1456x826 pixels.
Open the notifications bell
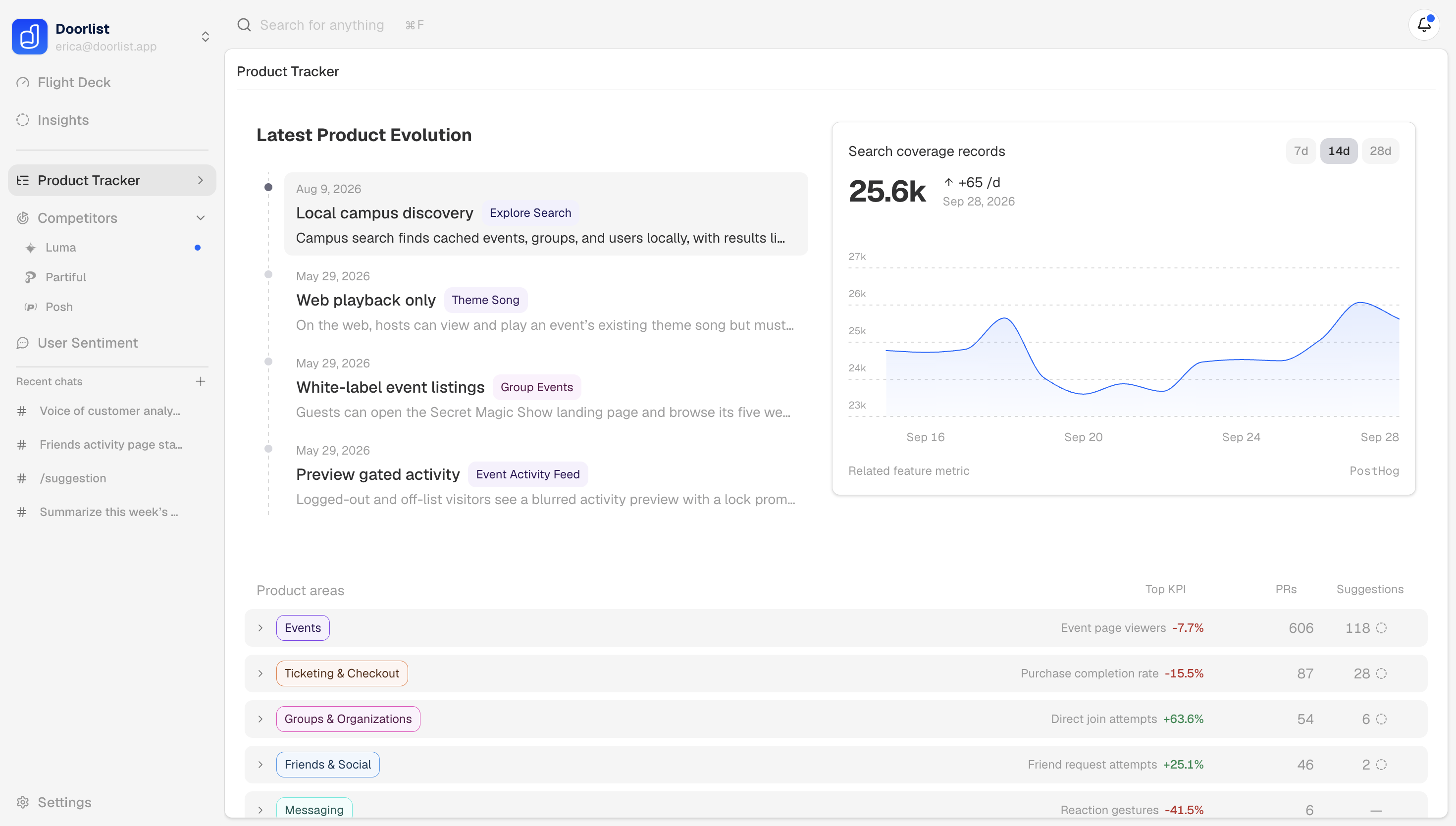[1424, 25]
